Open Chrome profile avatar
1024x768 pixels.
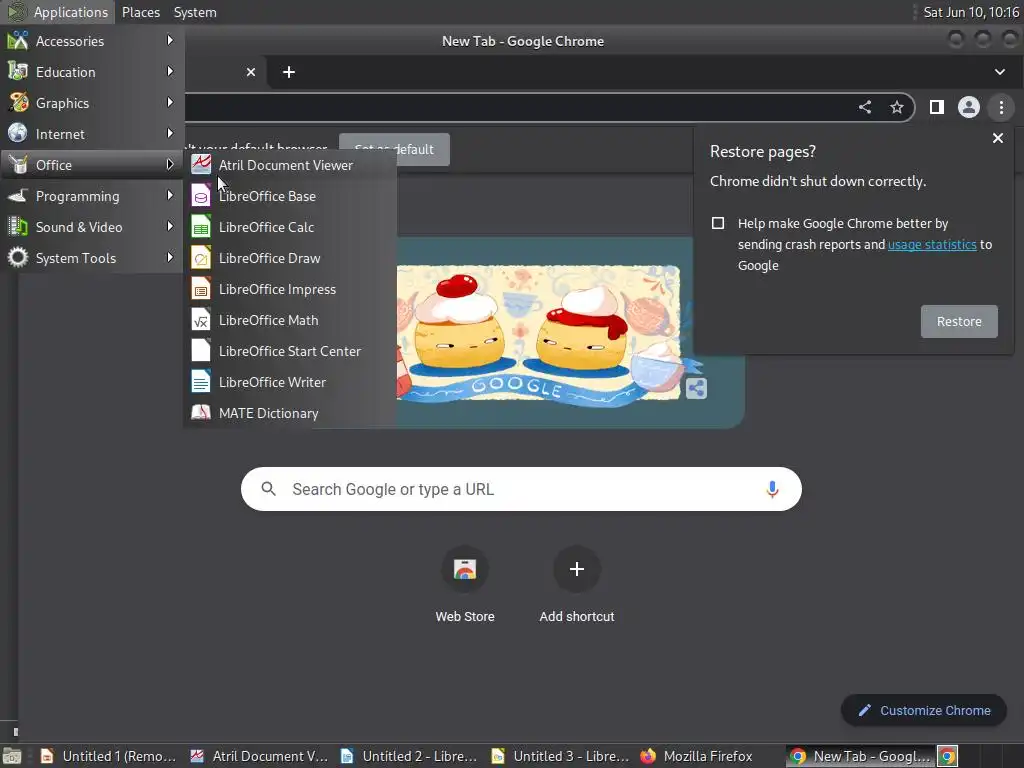pyautogui.click(x=968, y=107)
